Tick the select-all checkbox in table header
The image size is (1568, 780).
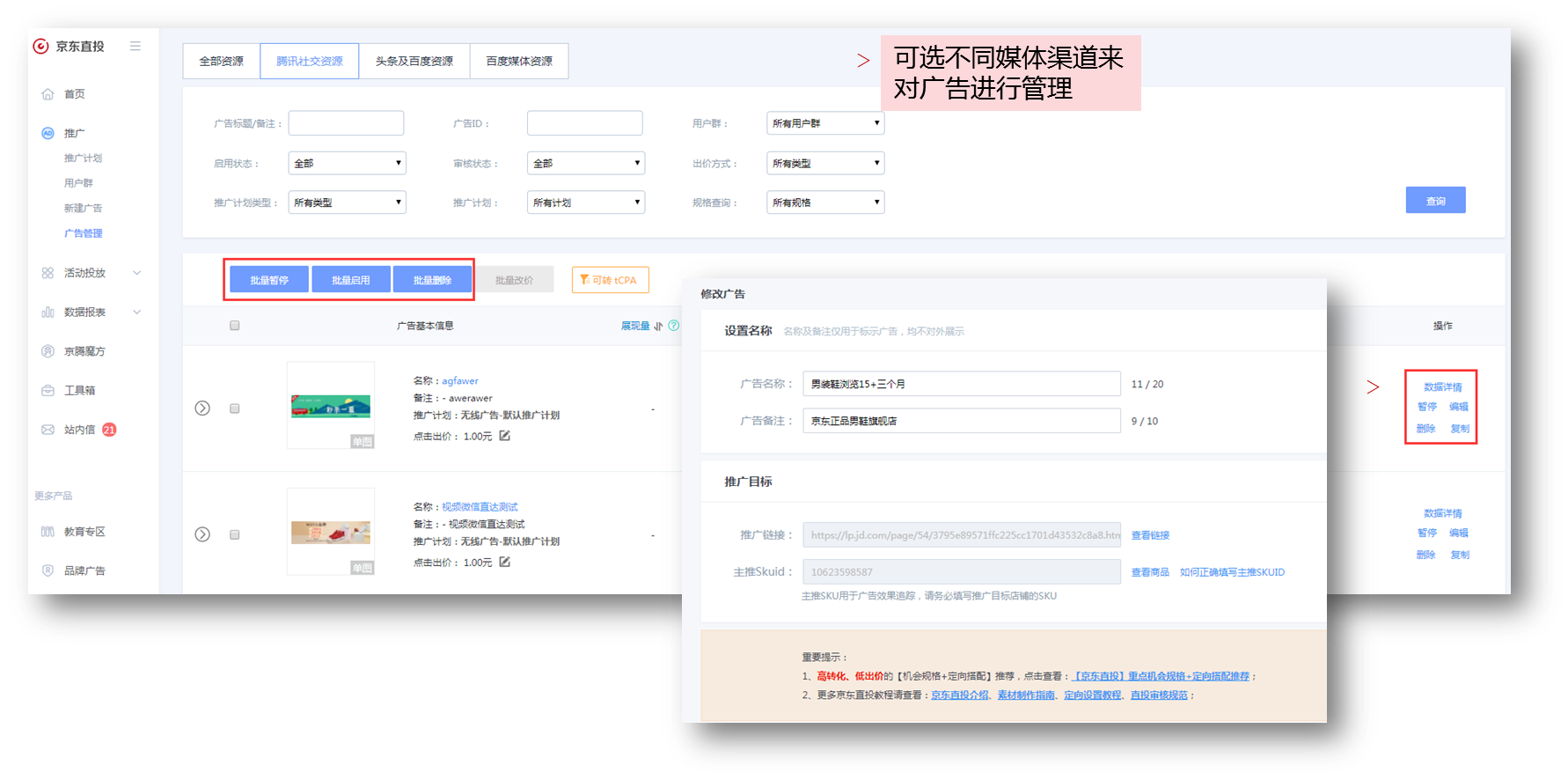235,326
